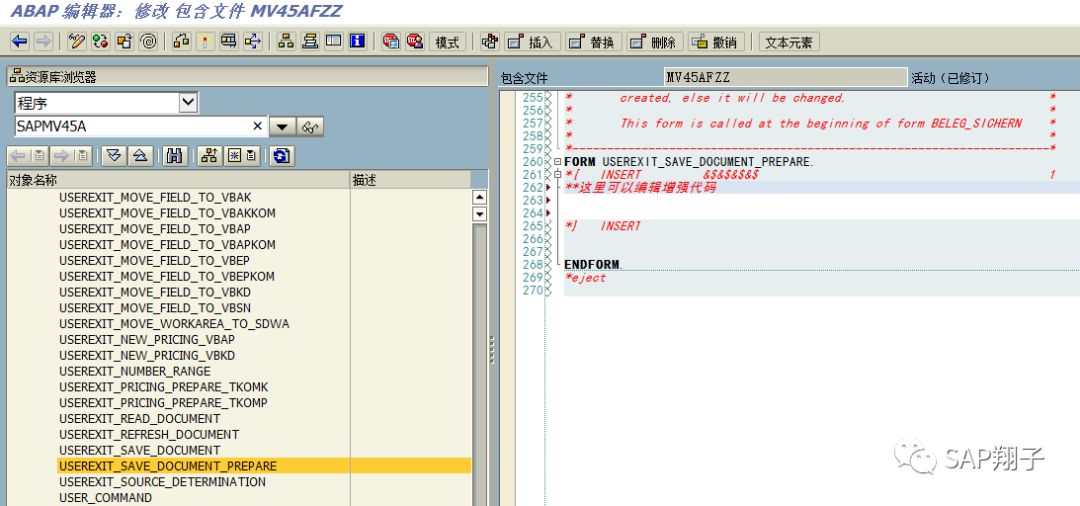Image resolution: width=1080 pixels, height=506 pixels.
Task: Click the 删除 Delete button
Action: pos(654,42)
